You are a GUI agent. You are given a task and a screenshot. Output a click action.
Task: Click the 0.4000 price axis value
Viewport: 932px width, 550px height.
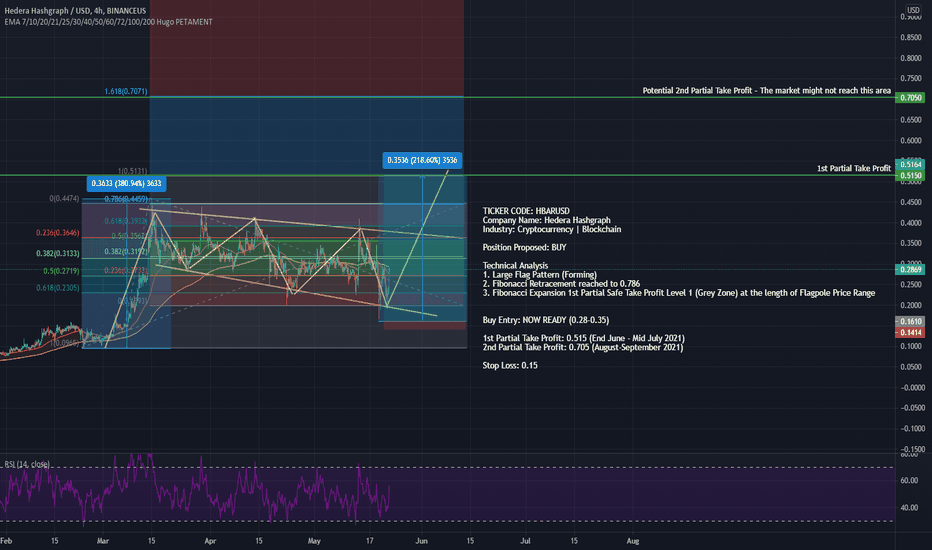click(x=911, y=223)
